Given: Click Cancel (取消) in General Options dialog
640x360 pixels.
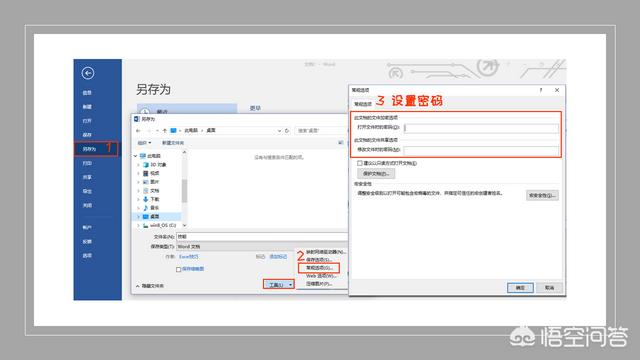Looking at the screenshot, I should (x=549, y=288).
